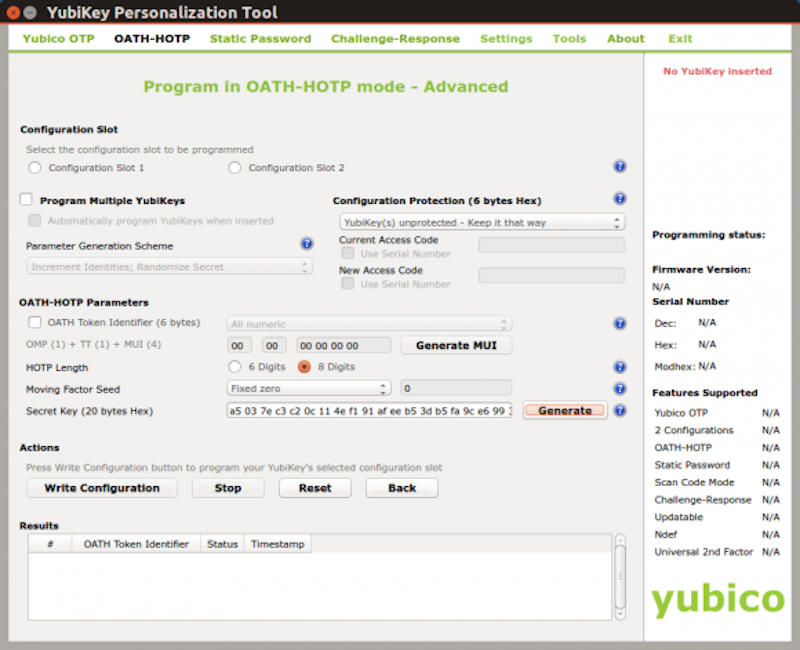Click the New Access Code input field

[x=552, y=276]
